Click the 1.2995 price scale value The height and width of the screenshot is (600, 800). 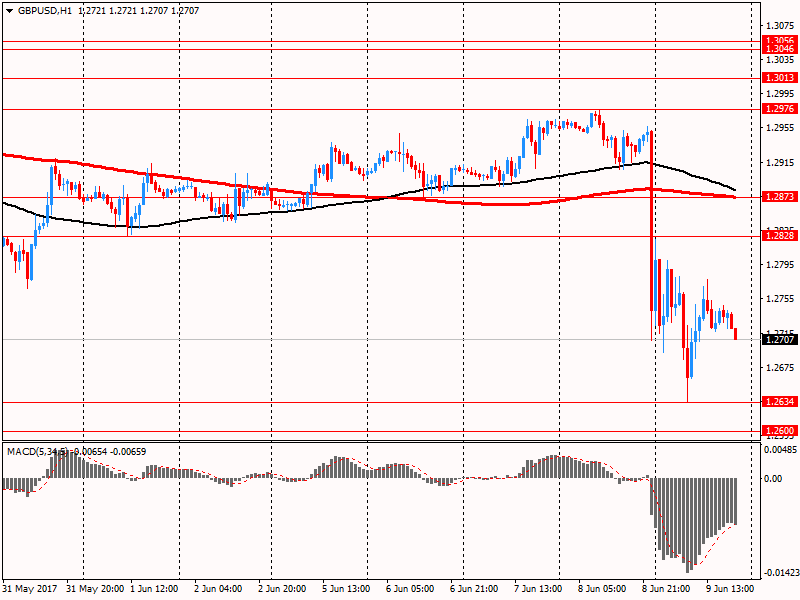(x=781, y=93)
